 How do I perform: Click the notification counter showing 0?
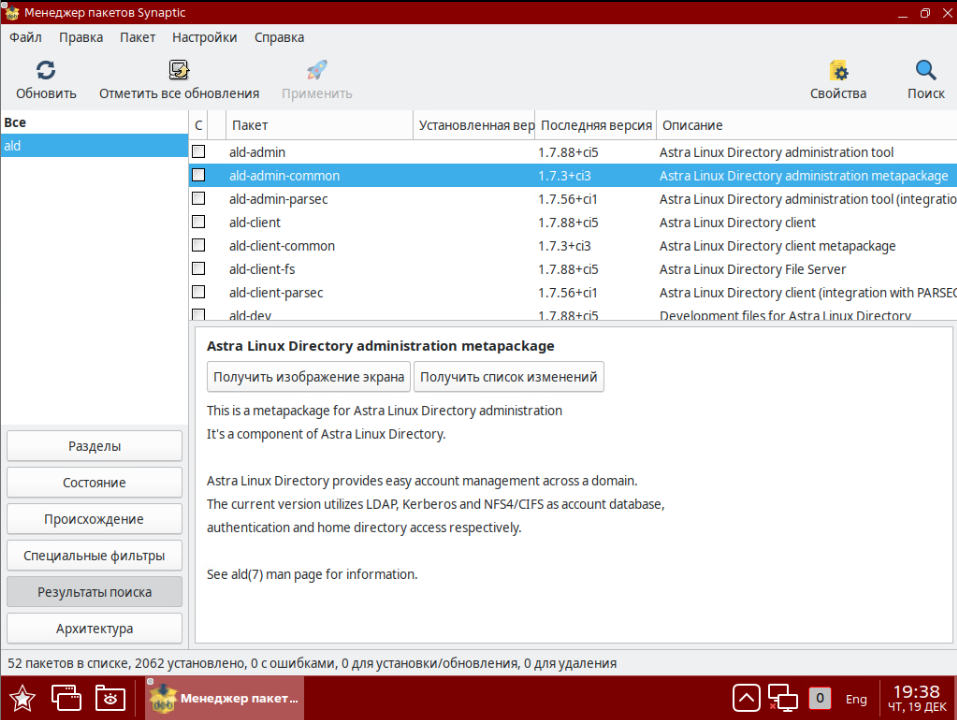[x=820, y=698]
